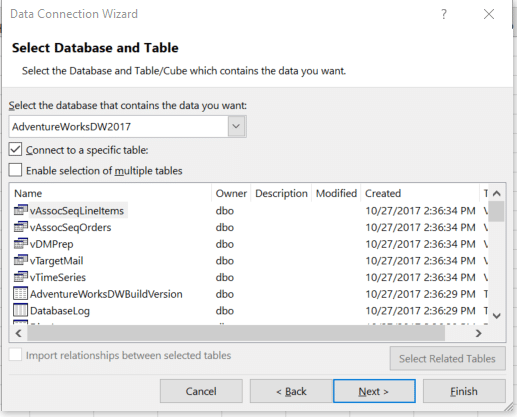Viewport: 517px width, 417px height.
Task: Click the question mark help icon
Action: (444, 14)
